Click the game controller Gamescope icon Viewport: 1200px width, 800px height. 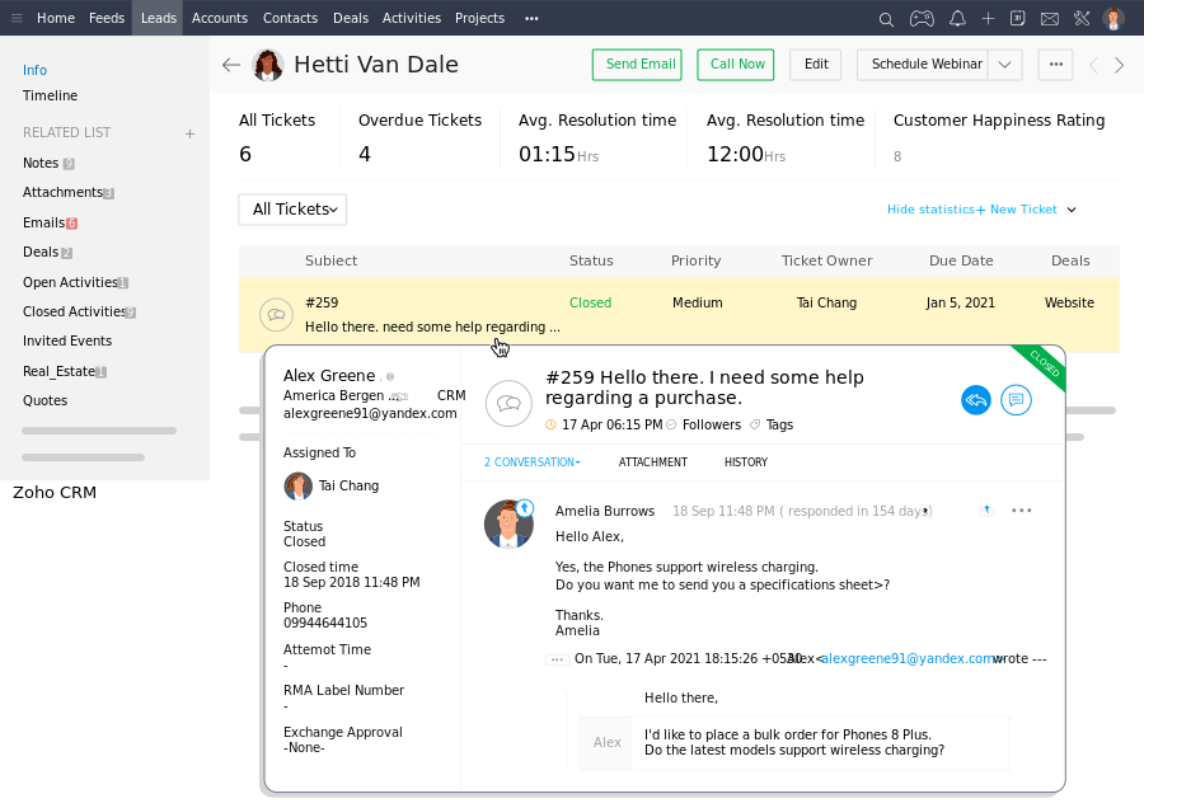point(921,18)
